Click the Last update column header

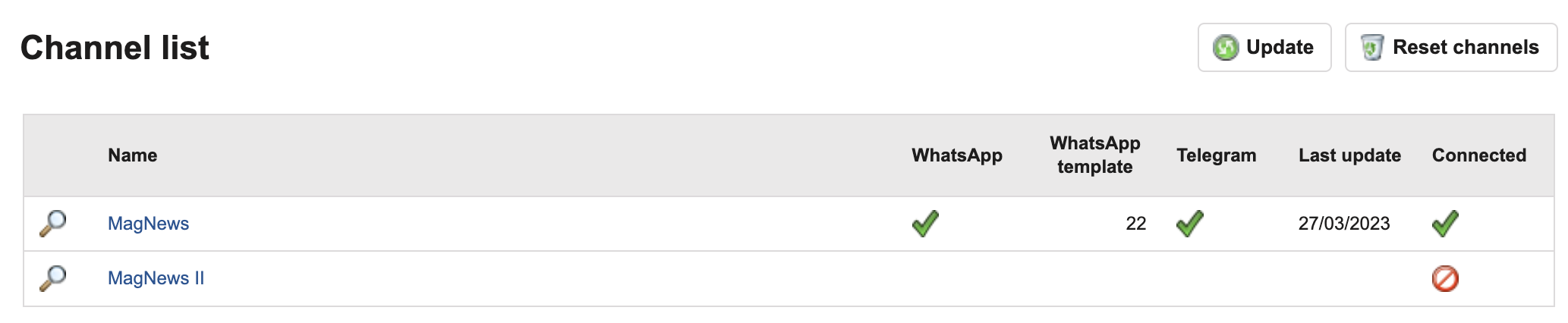1349,155
